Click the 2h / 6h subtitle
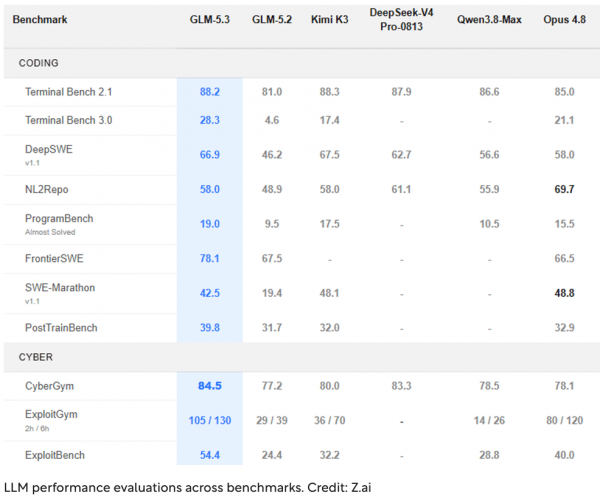The image size is (600, 504). (x=37, y=429)
